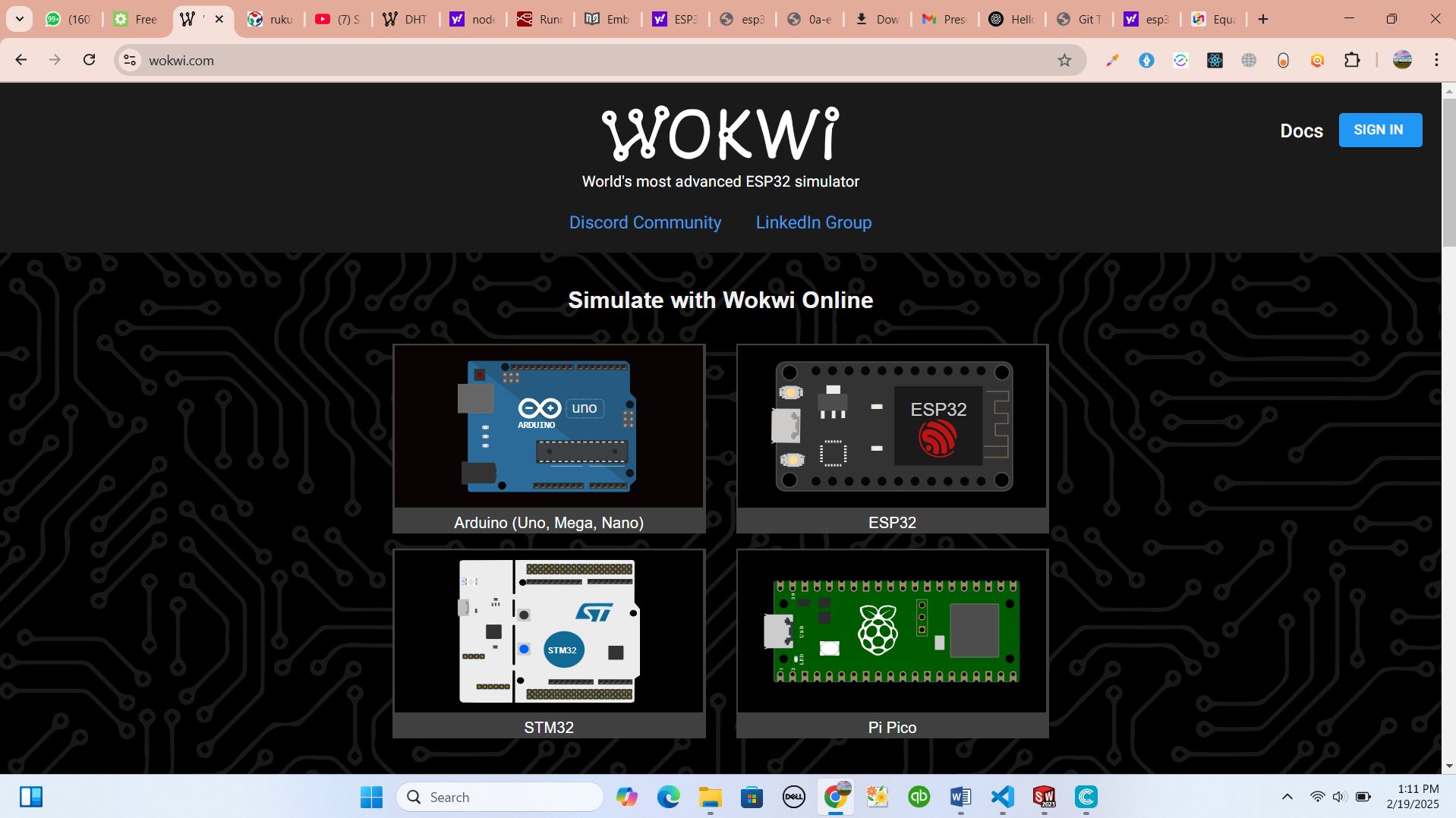The height and width of the screenshot is (818, 1456).
Task: Open the Docs link
Action: [1301, 131]
